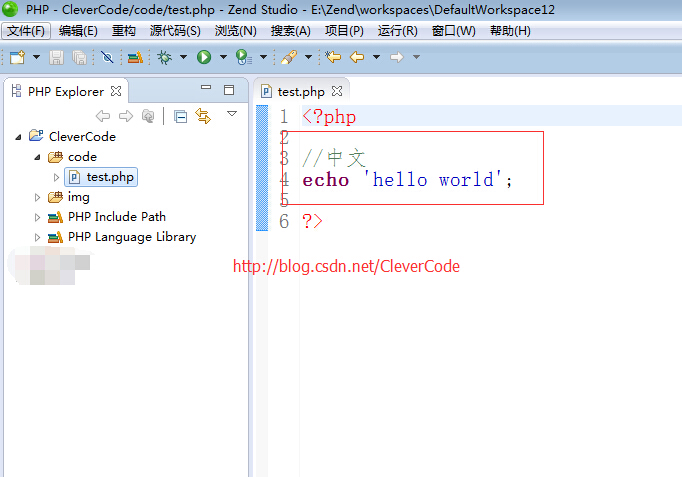682x477 pixels.
Task: Open the 运行(R) menu
Action: [398, 31]
